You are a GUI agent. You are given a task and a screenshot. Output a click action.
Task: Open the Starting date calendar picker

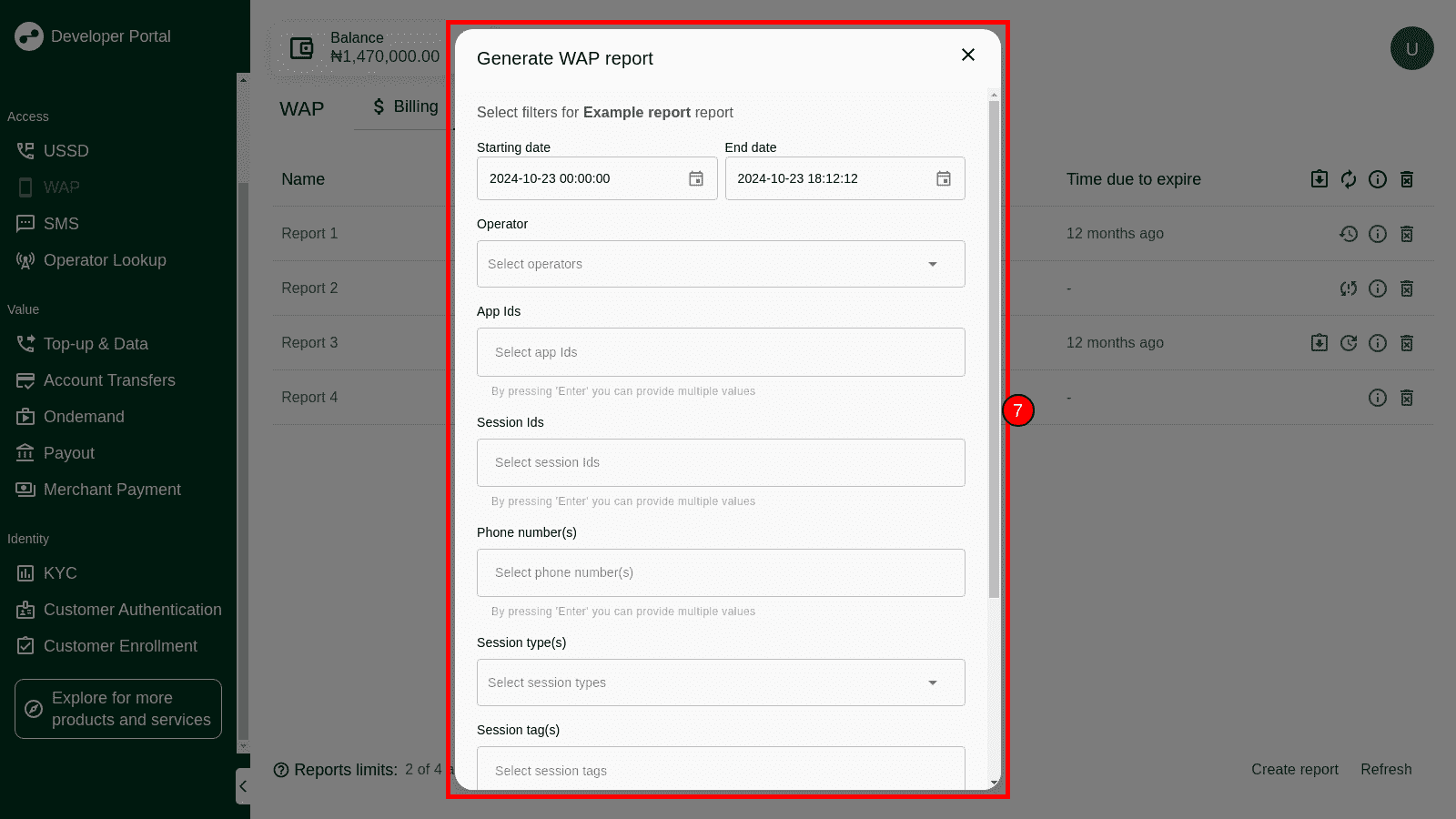pos(695,179)
